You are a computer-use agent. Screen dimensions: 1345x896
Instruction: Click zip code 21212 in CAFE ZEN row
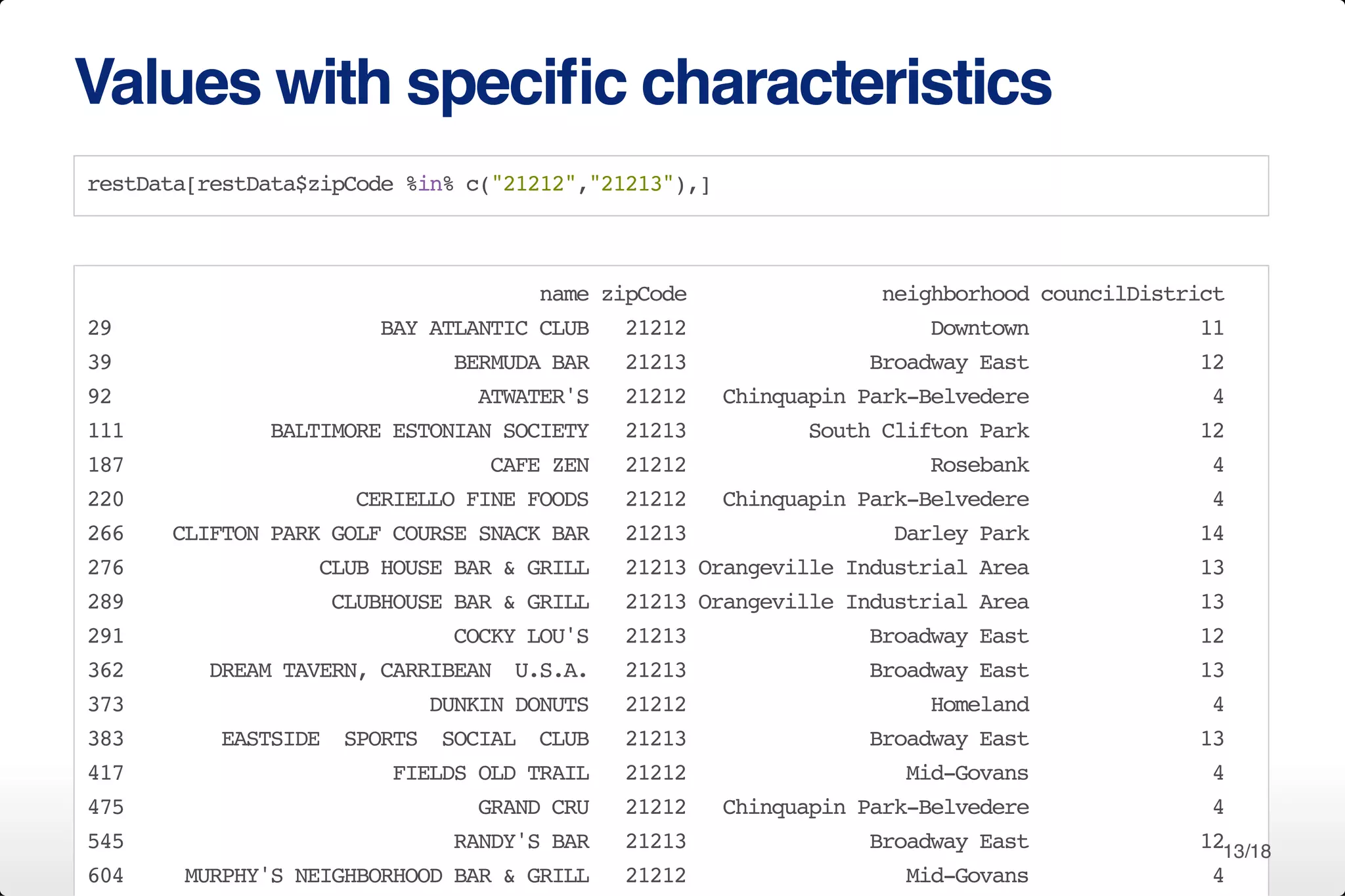pyautogui.click(x=656, y=465)
